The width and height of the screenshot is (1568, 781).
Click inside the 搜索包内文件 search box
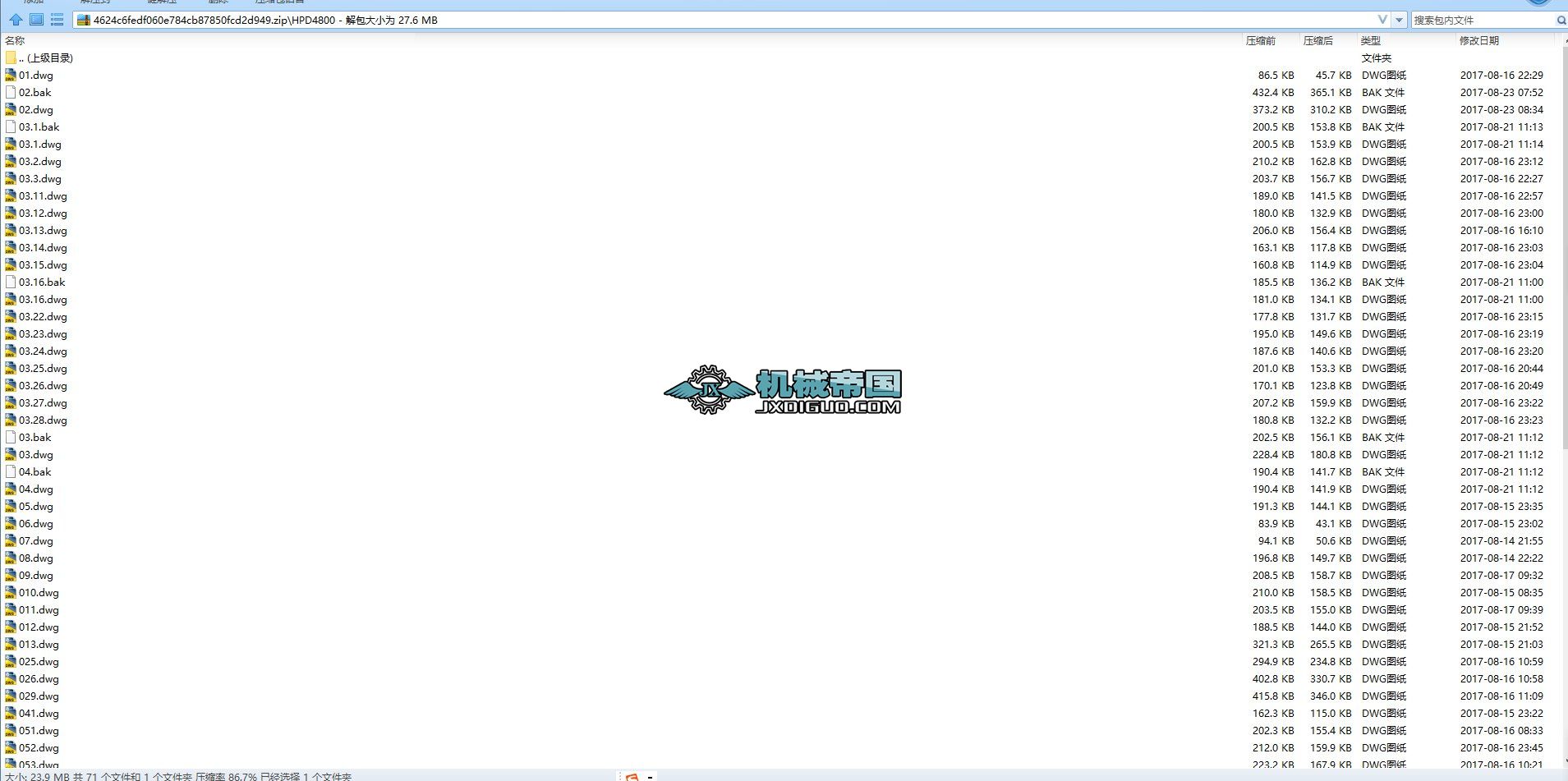(1470, 19)
